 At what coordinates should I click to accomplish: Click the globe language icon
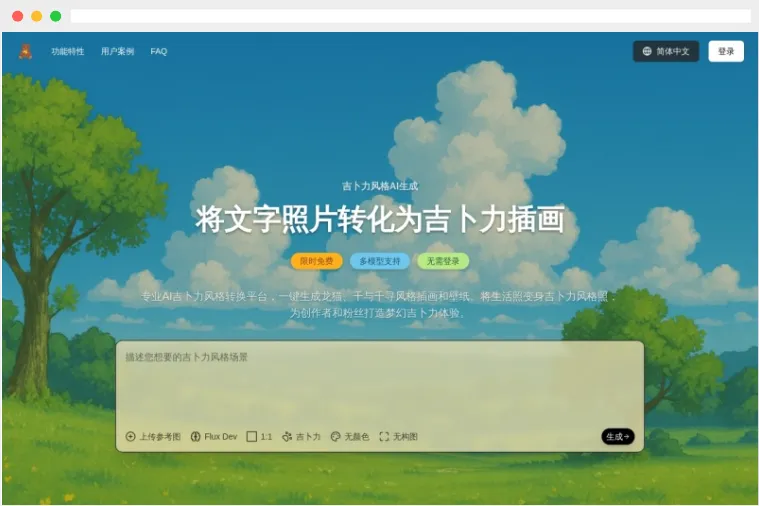click(647, 51)
